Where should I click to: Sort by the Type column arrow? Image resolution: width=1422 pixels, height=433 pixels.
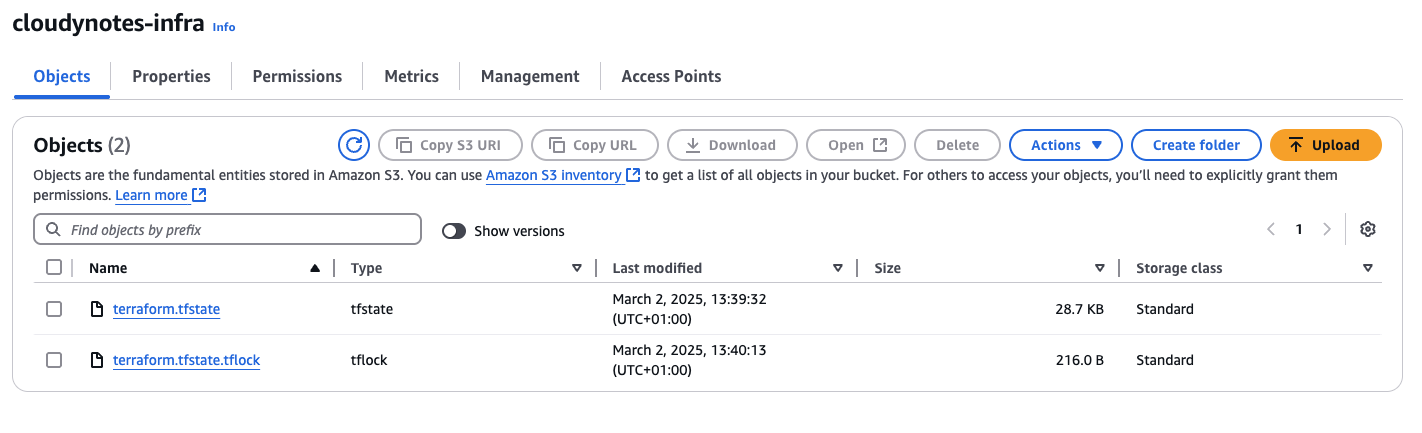(x=576, y=268)
